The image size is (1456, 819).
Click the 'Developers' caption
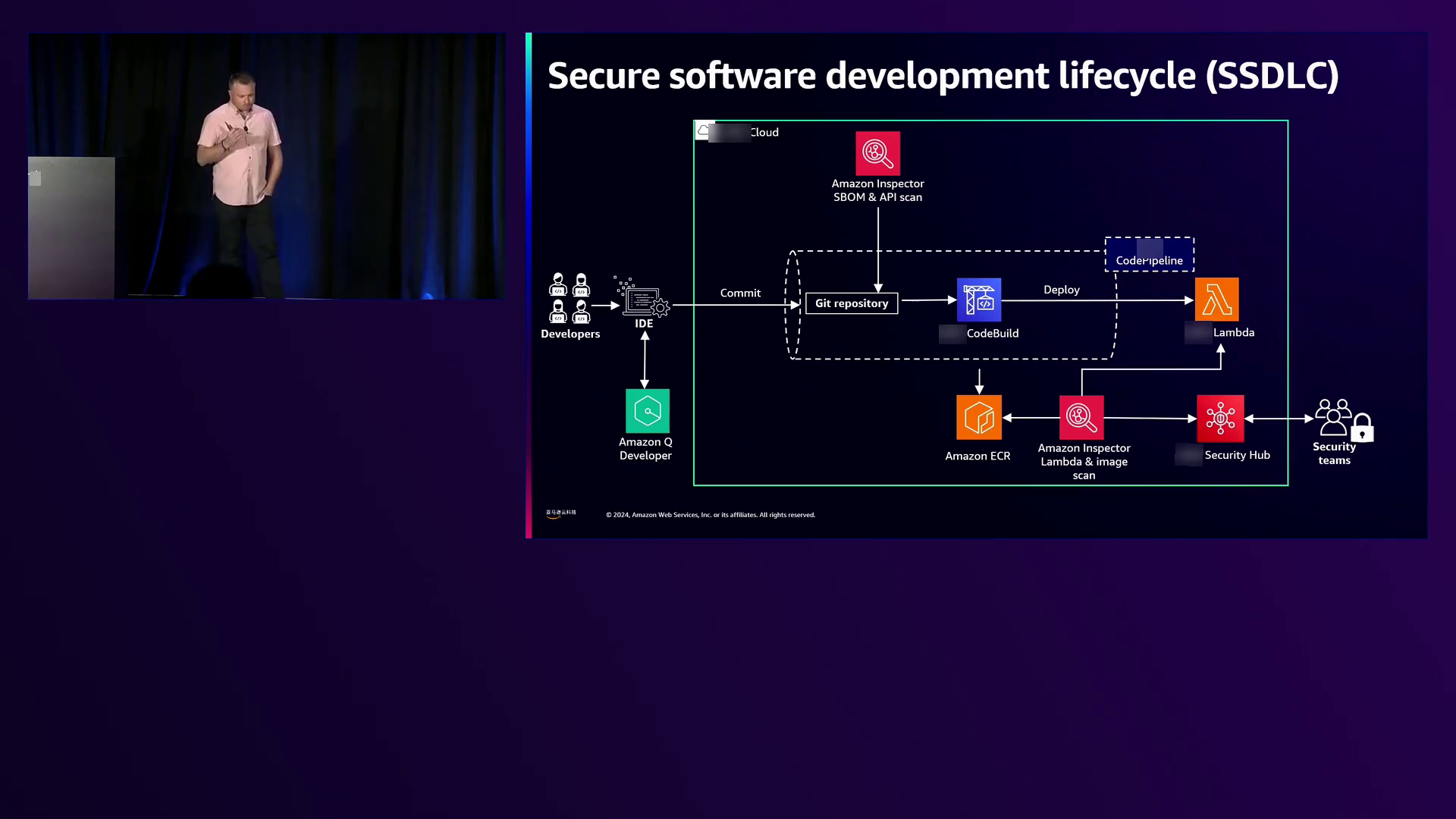click(570, 334)
